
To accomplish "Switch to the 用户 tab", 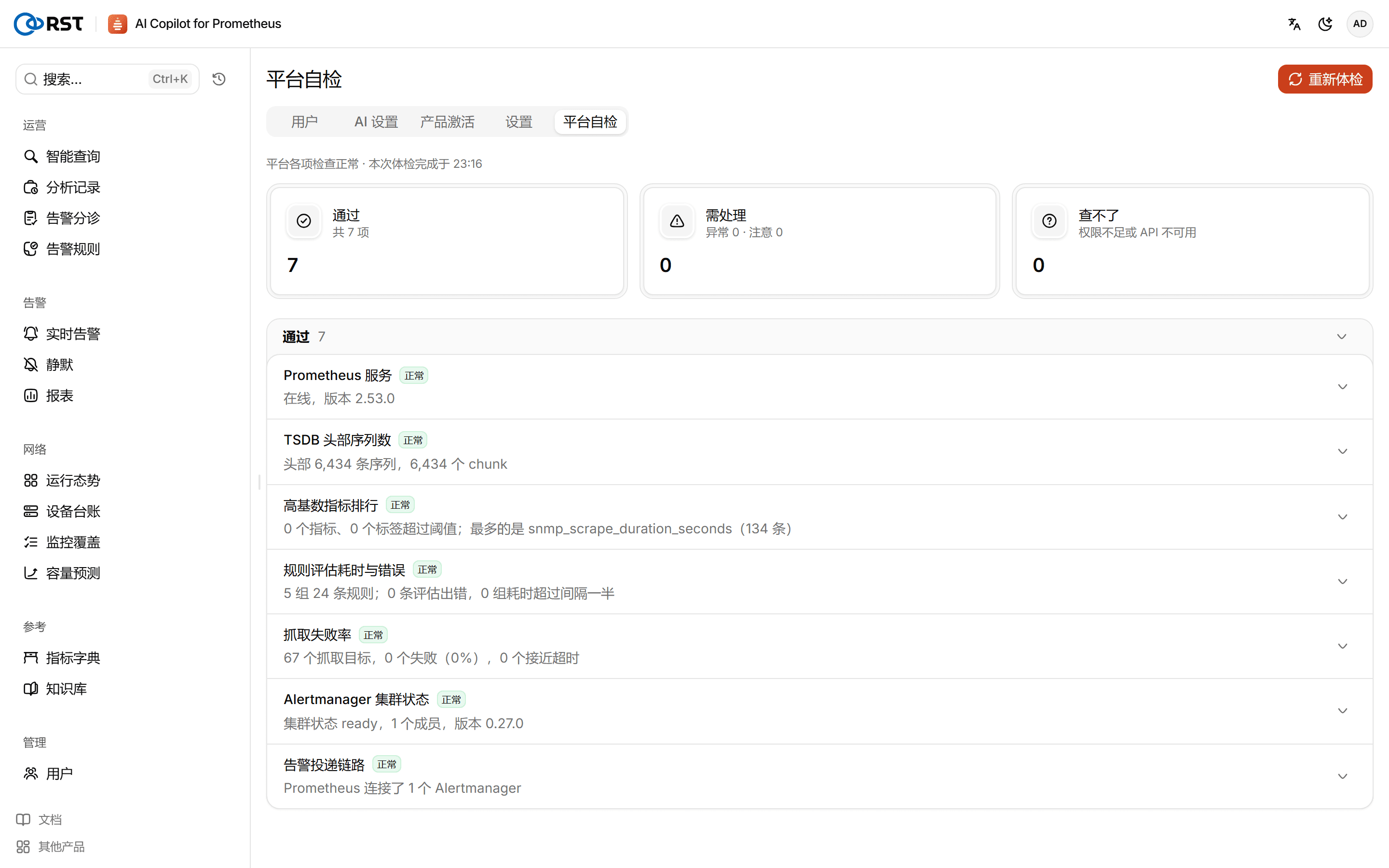I will [304, 122].
